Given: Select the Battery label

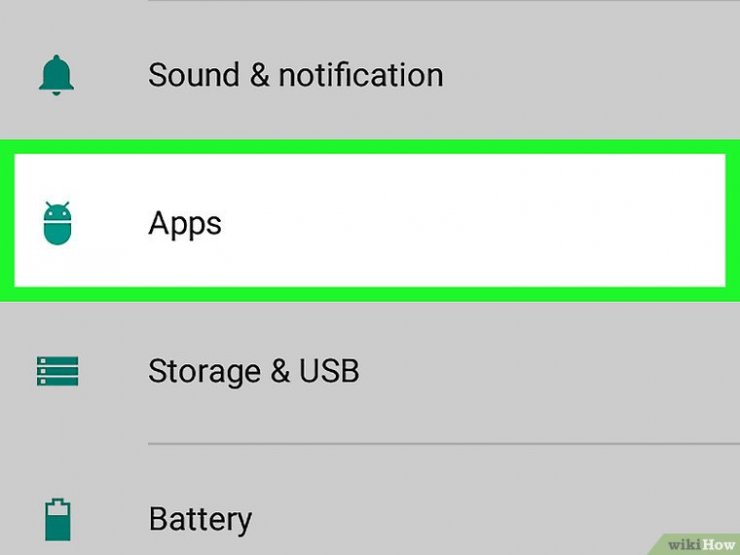Looking at the screenshot, I should (x=200, y=520).
